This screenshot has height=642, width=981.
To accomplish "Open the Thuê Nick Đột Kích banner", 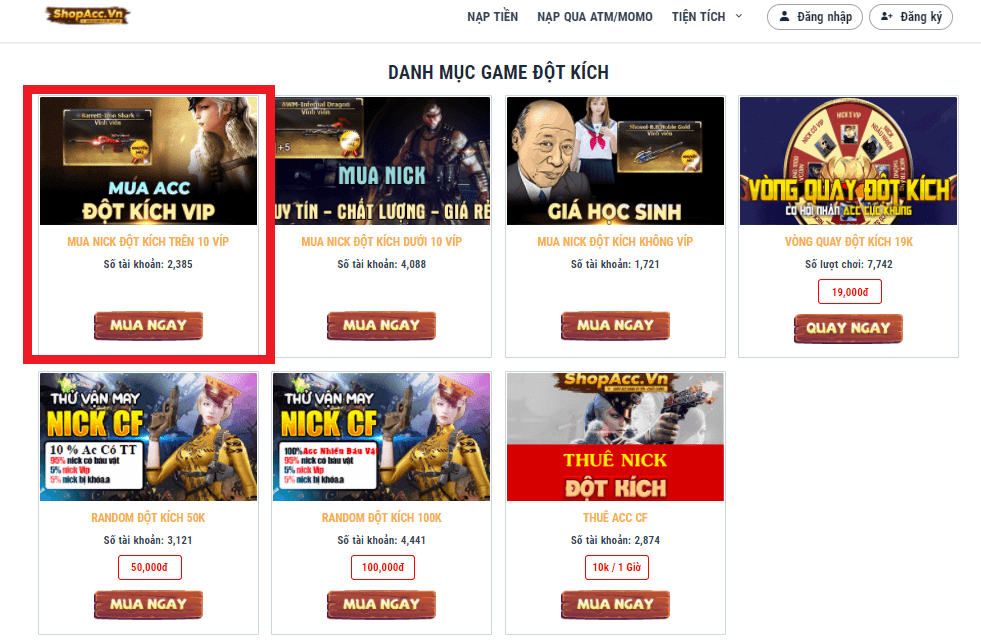I will point(615,437).
